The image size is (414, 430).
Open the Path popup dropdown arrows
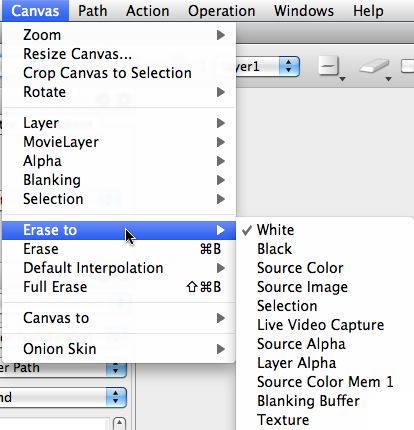coord(116,369)
